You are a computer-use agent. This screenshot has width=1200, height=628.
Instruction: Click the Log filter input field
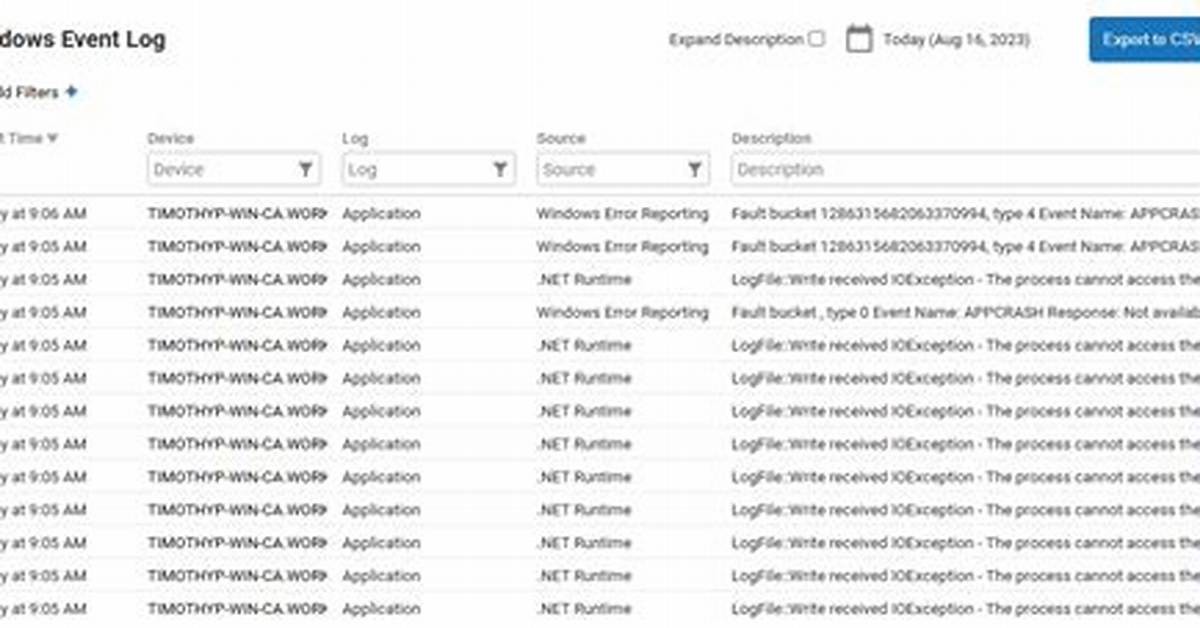tap(428, 169)
